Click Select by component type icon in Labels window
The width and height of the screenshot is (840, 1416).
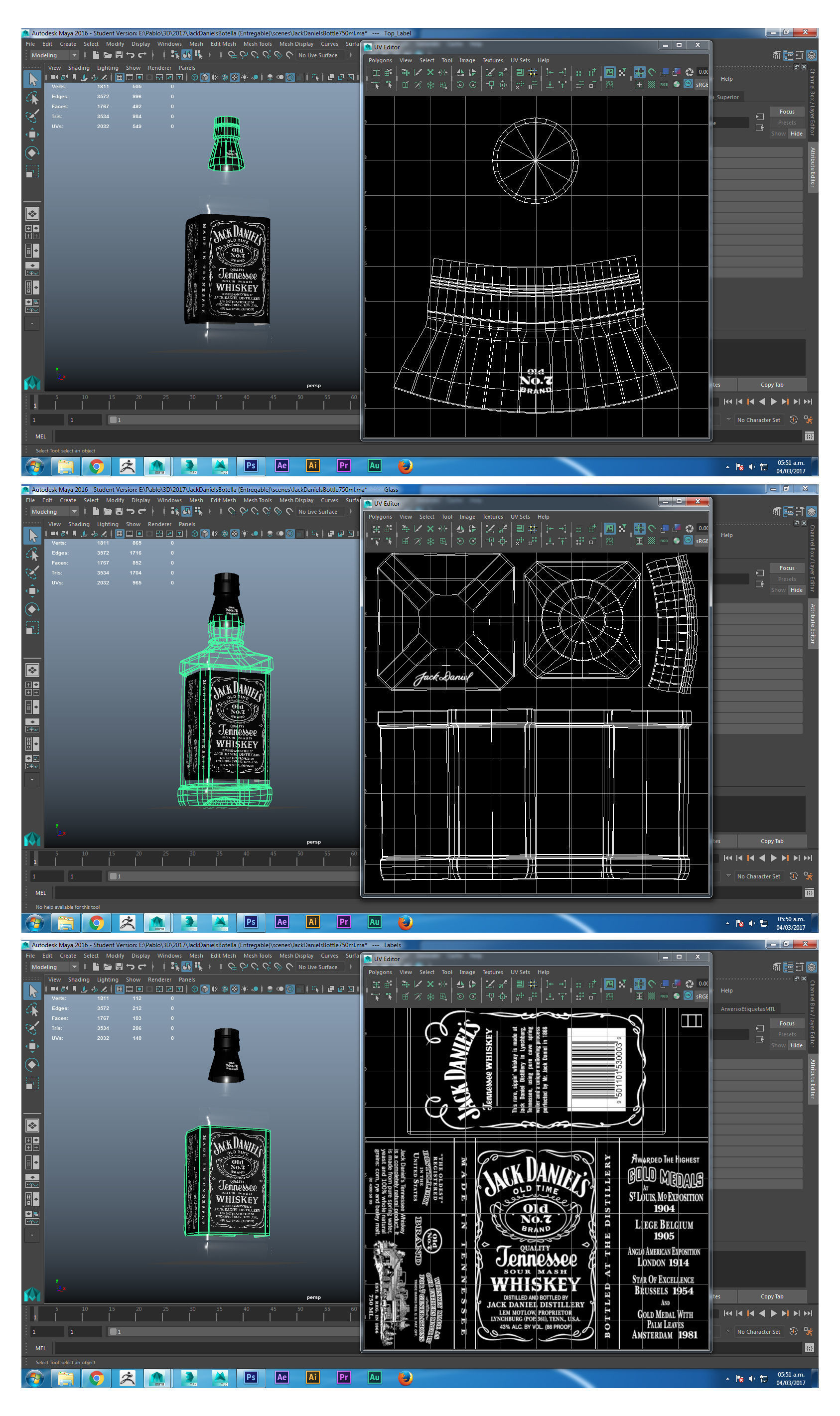pyautogui.click(x=198, y=967)
